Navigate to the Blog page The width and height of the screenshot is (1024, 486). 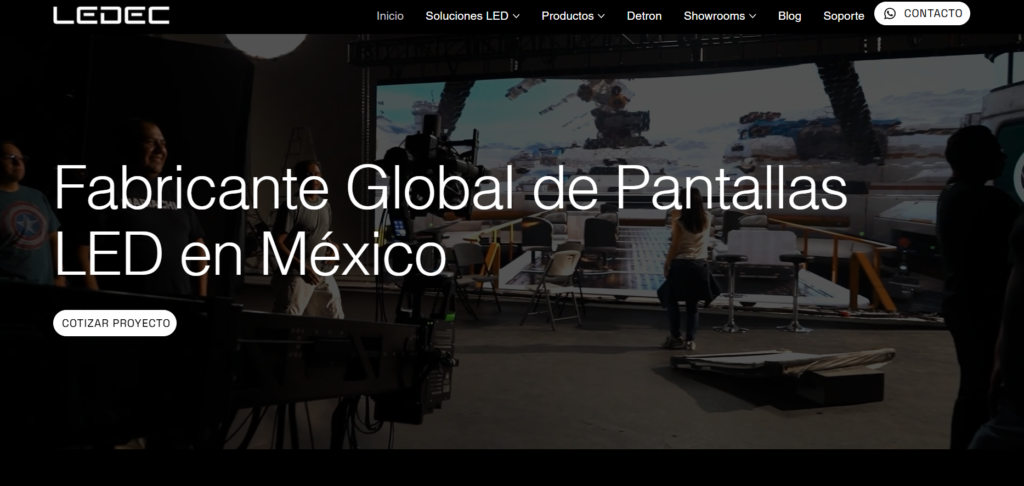[789, 16]
